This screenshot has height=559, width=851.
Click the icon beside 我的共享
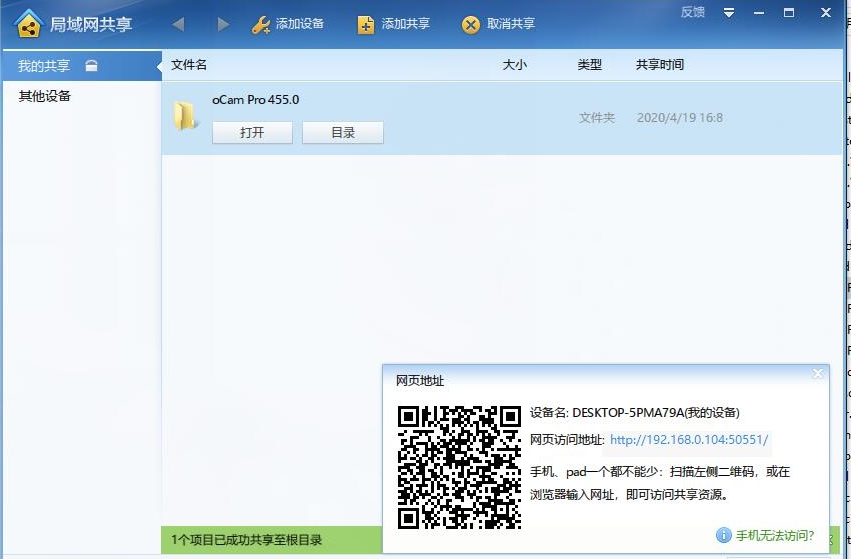[91, 66]
